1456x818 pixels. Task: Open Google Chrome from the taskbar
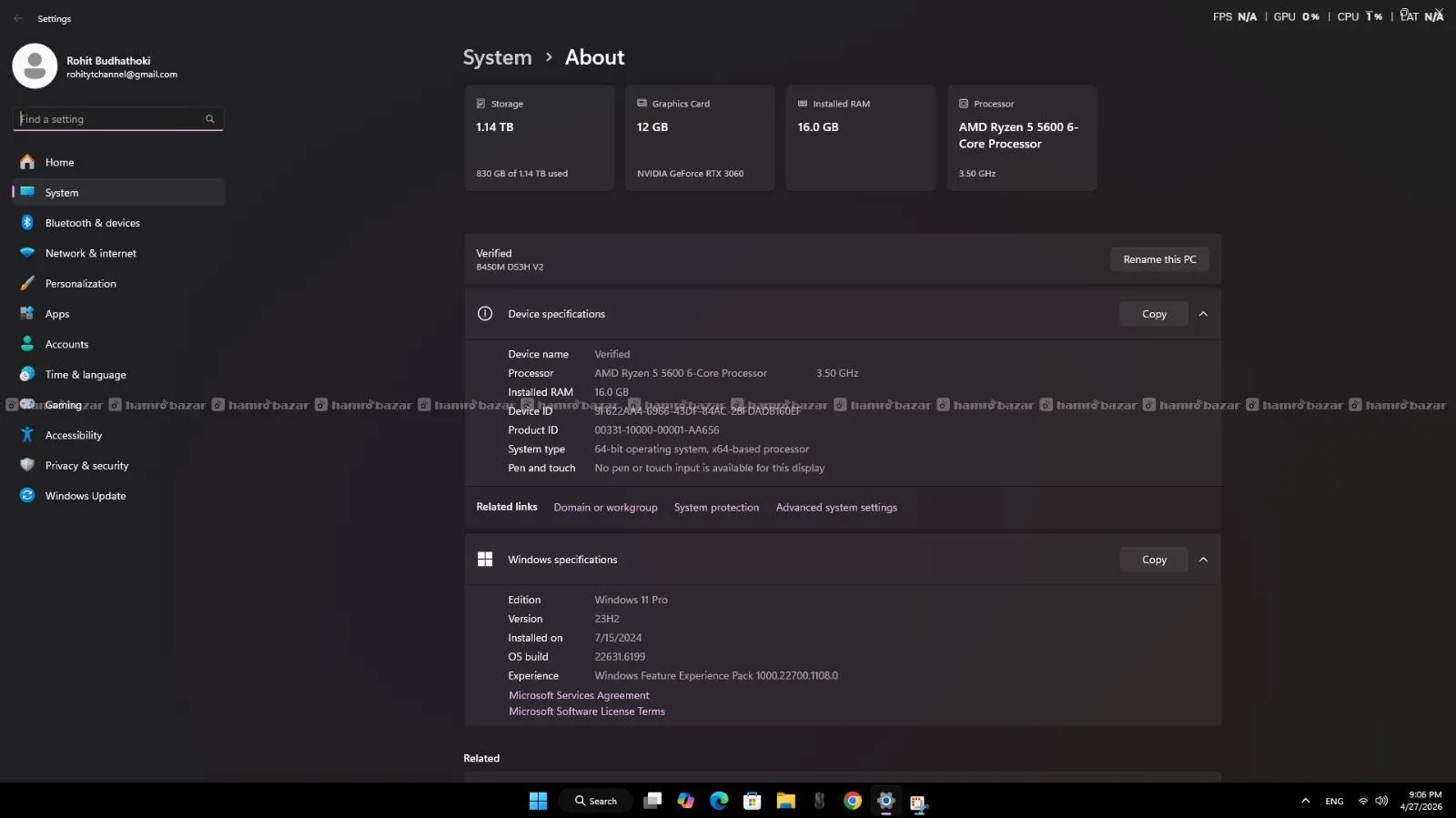853,801
